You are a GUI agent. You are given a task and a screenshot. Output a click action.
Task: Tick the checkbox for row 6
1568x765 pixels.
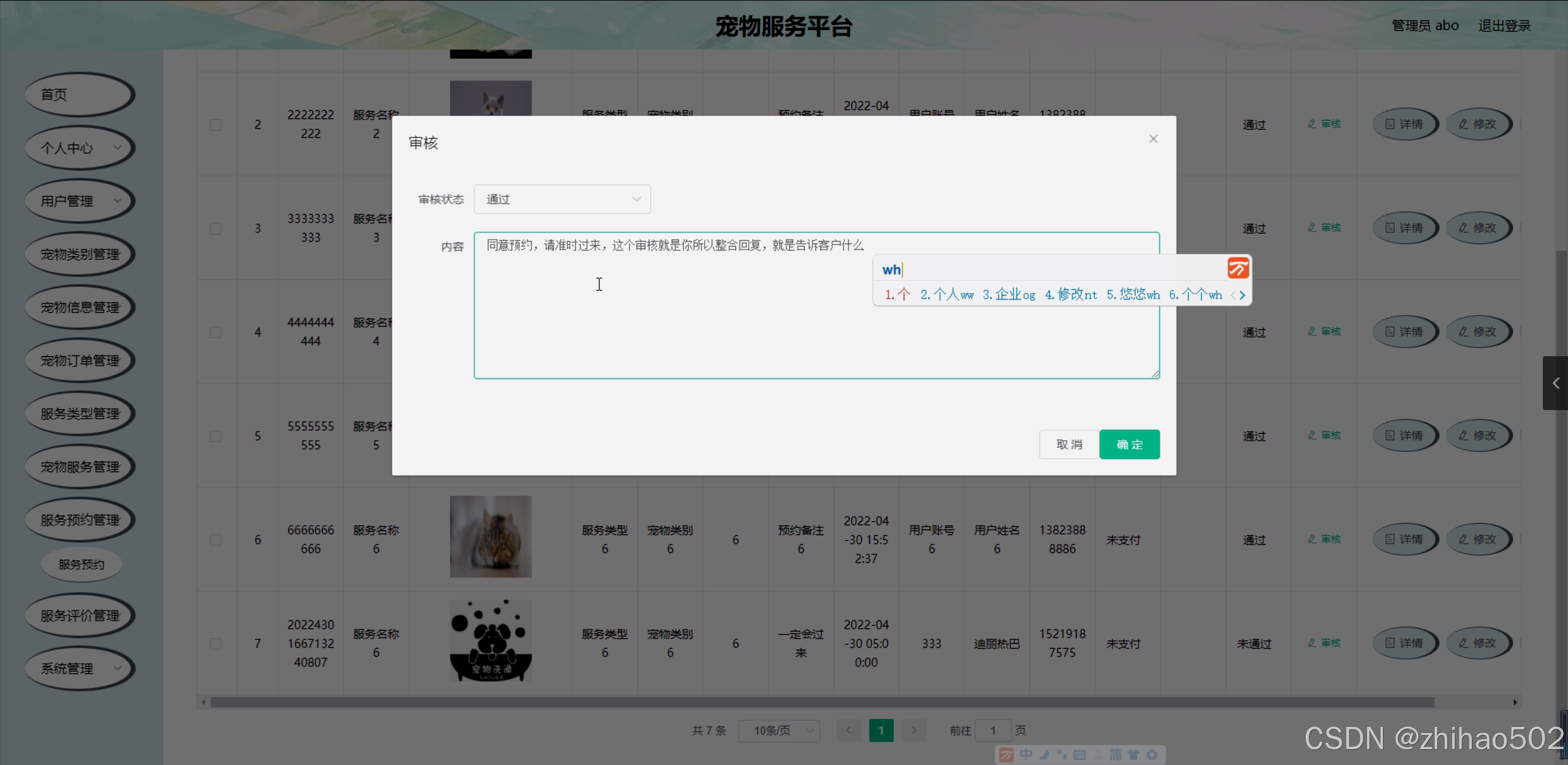point(216,540)
